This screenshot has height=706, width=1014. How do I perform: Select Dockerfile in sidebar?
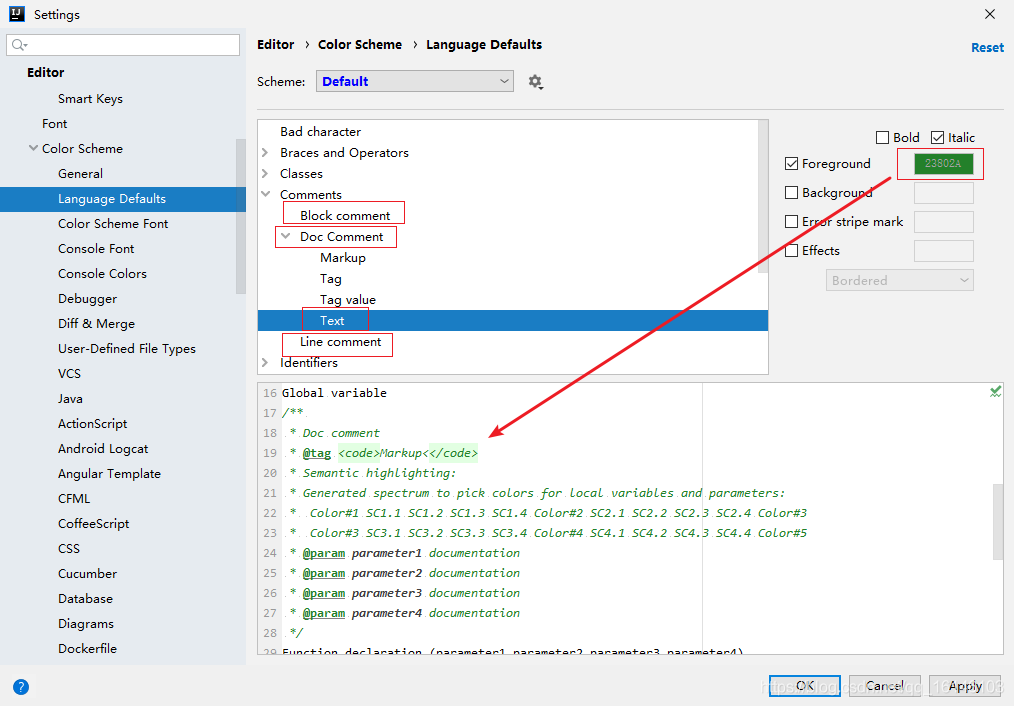tap(87, 648)
